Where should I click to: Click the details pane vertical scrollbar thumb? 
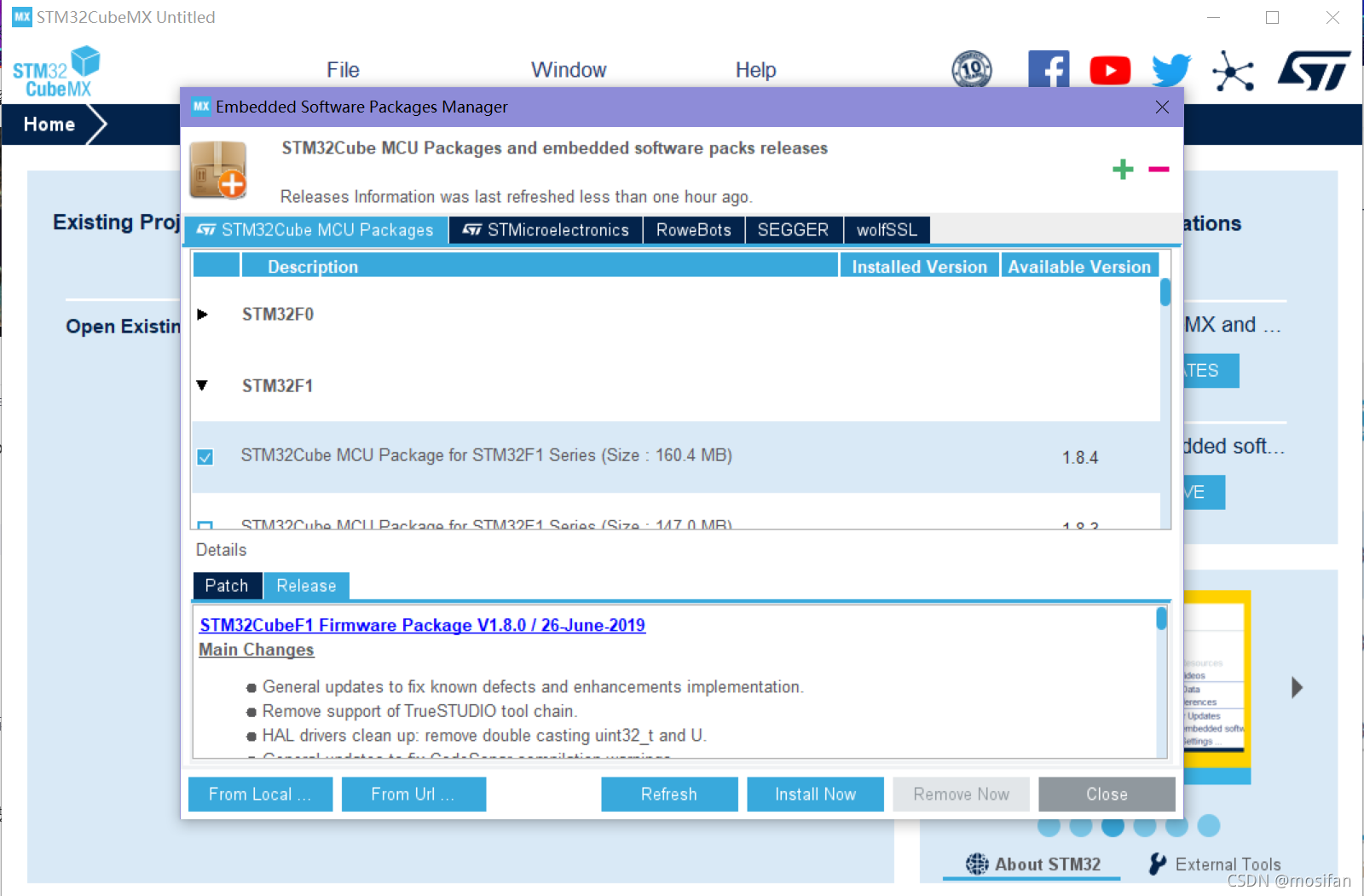pos(1161,618)
